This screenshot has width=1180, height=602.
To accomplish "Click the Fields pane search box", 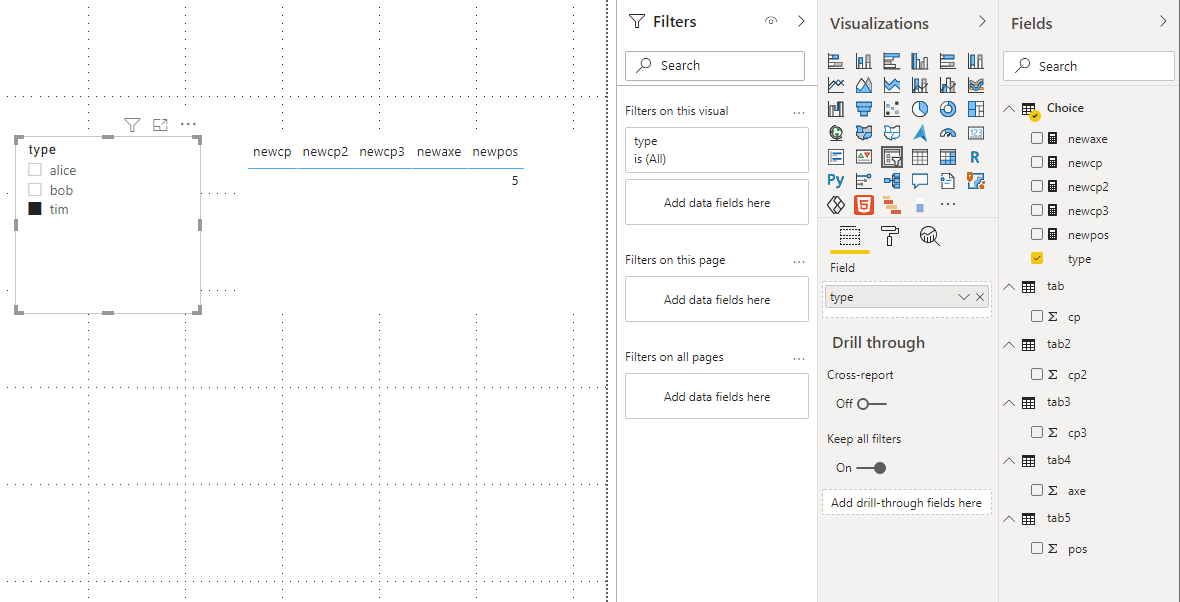I will (x=1088, y=66).
